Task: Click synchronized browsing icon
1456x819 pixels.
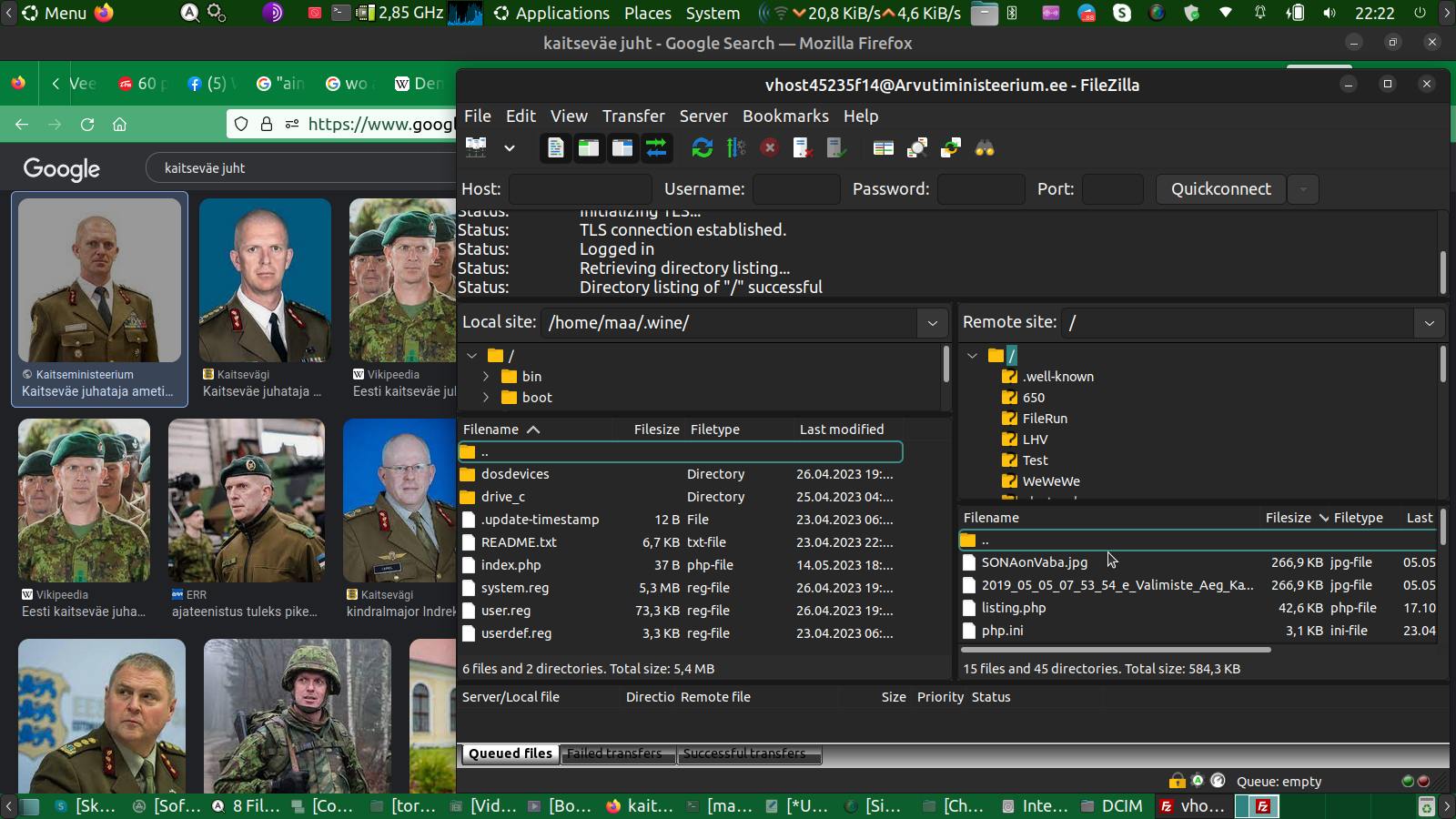Action: (951, 148)
